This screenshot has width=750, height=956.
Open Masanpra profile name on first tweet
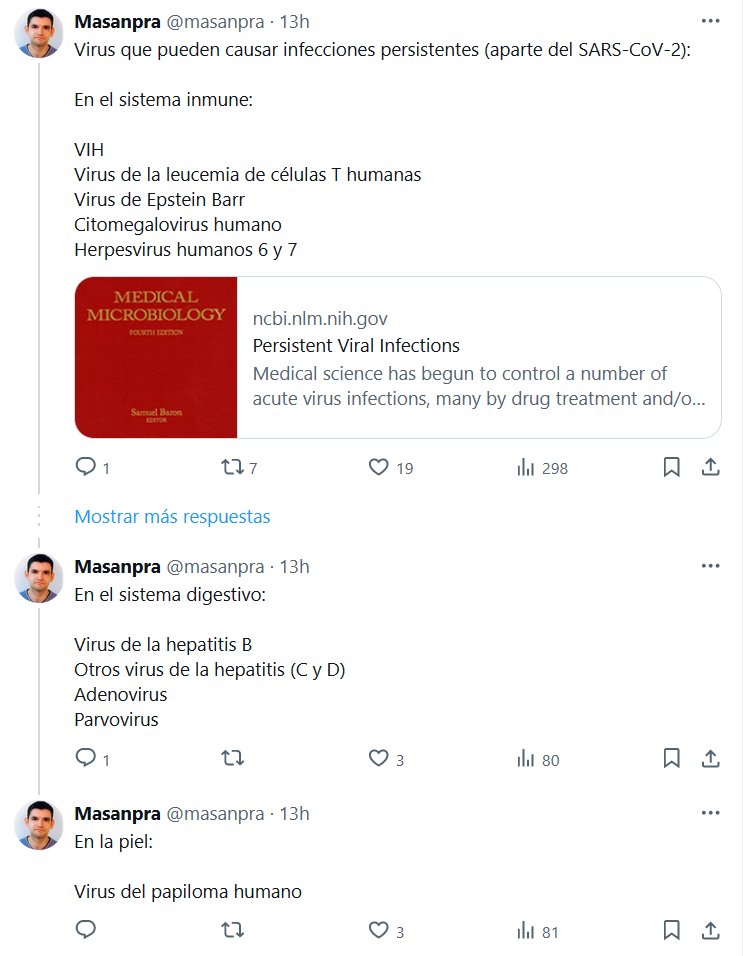click(117, 21)
